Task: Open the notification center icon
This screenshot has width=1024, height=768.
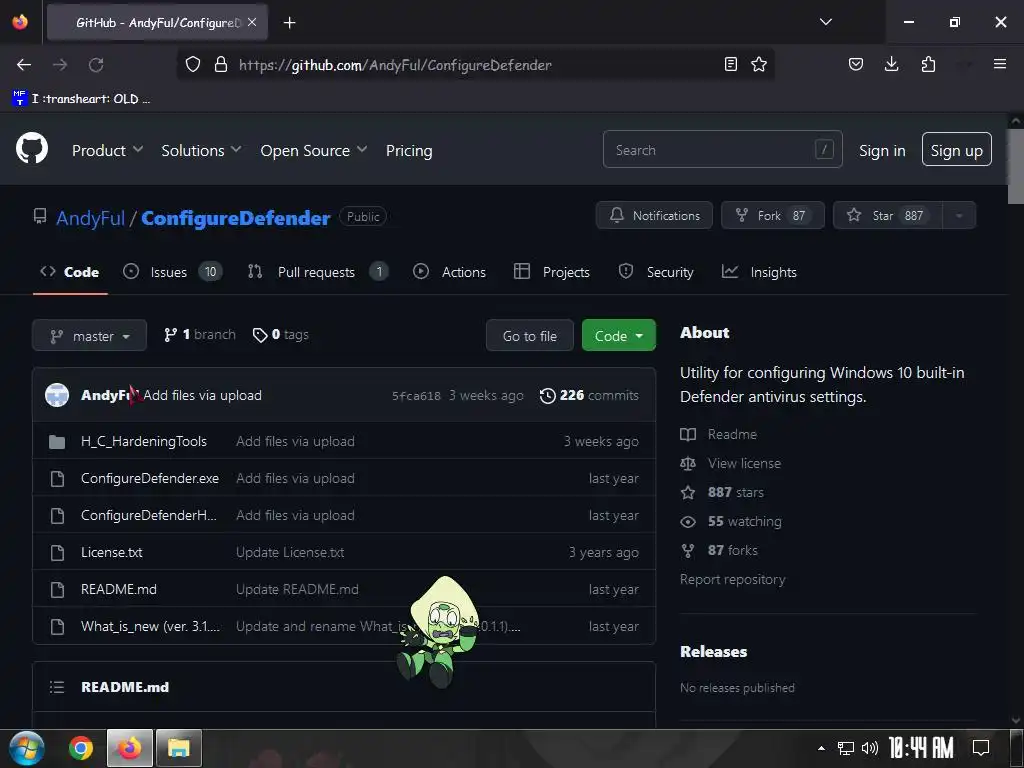Action: 980,748
